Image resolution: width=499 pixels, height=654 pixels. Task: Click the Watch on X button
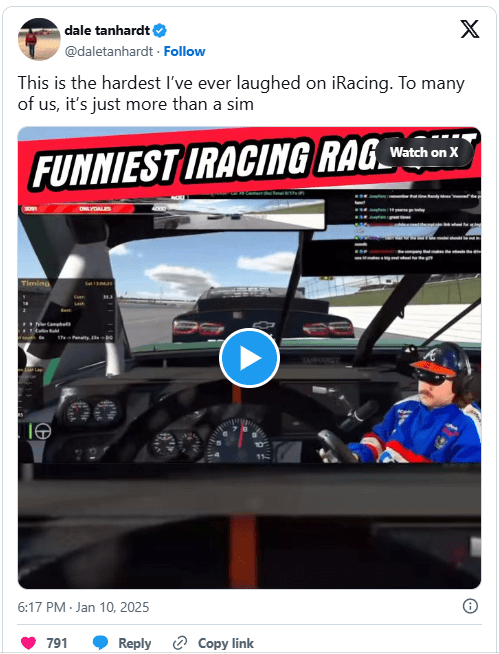(x=424, y=153)
